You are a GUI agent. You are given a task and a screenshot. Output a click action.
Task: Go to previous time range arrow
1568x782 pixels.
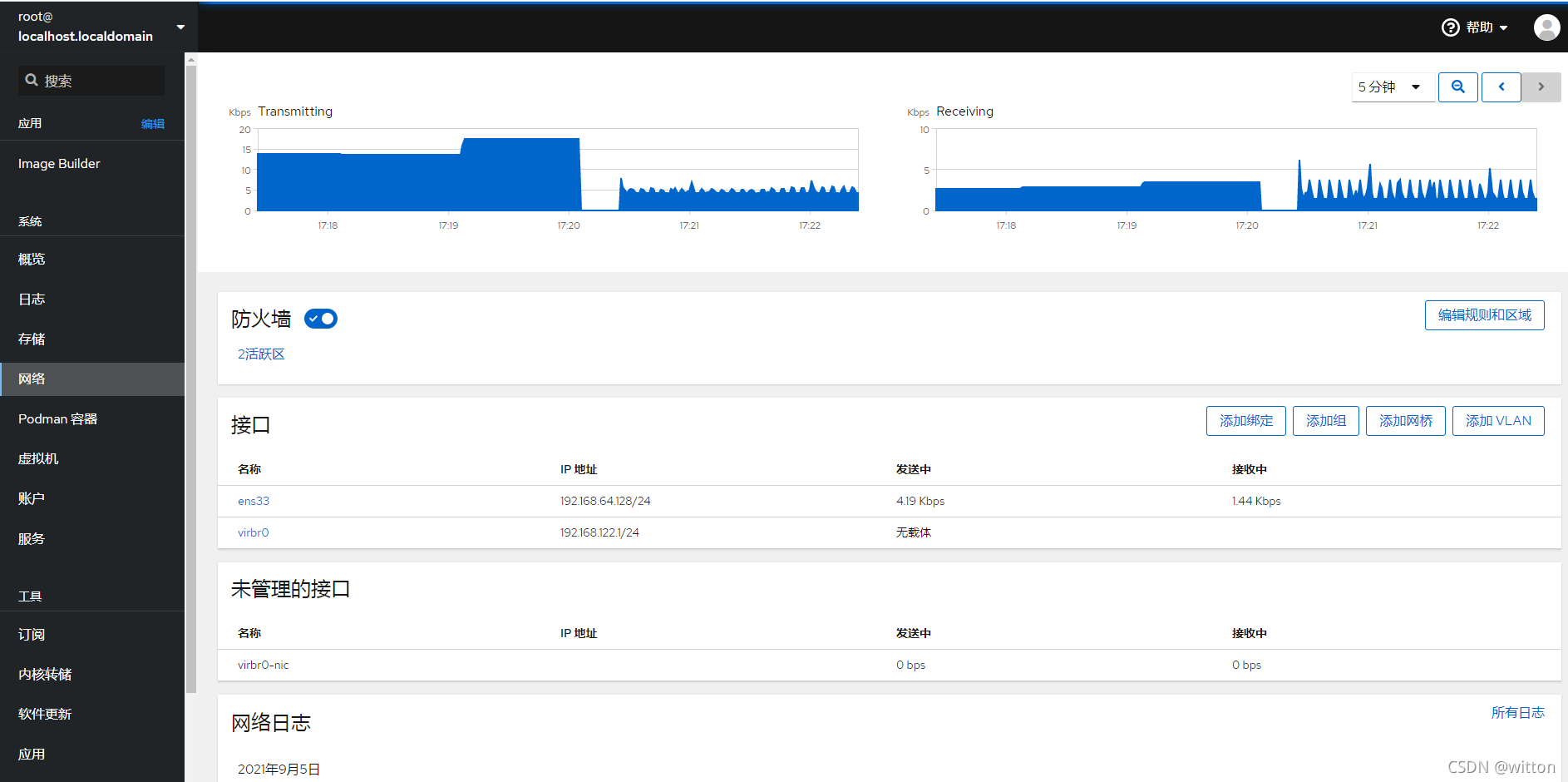tap(1501, 87)
